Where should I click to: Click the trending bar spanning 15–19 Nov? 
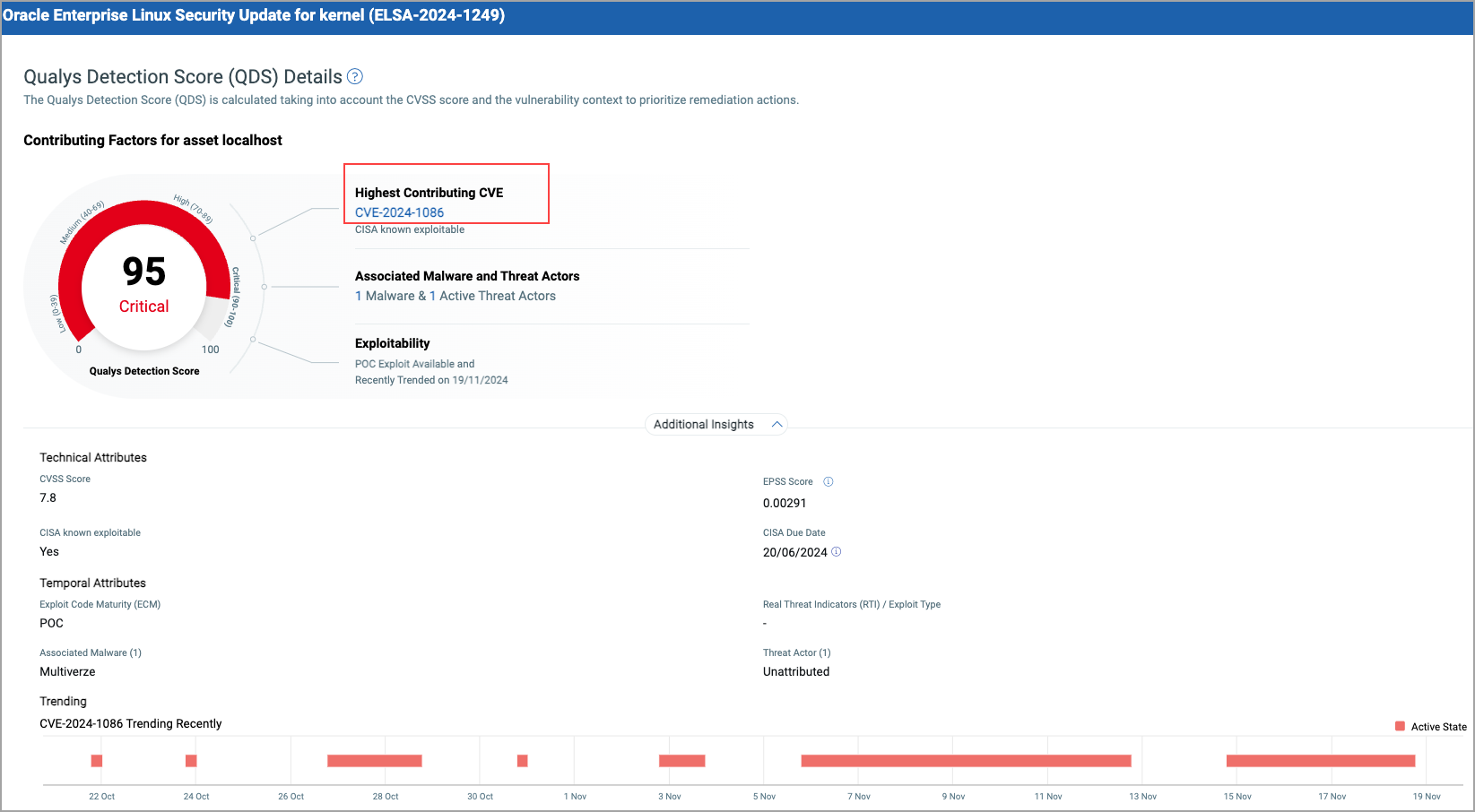(1320, 761)
